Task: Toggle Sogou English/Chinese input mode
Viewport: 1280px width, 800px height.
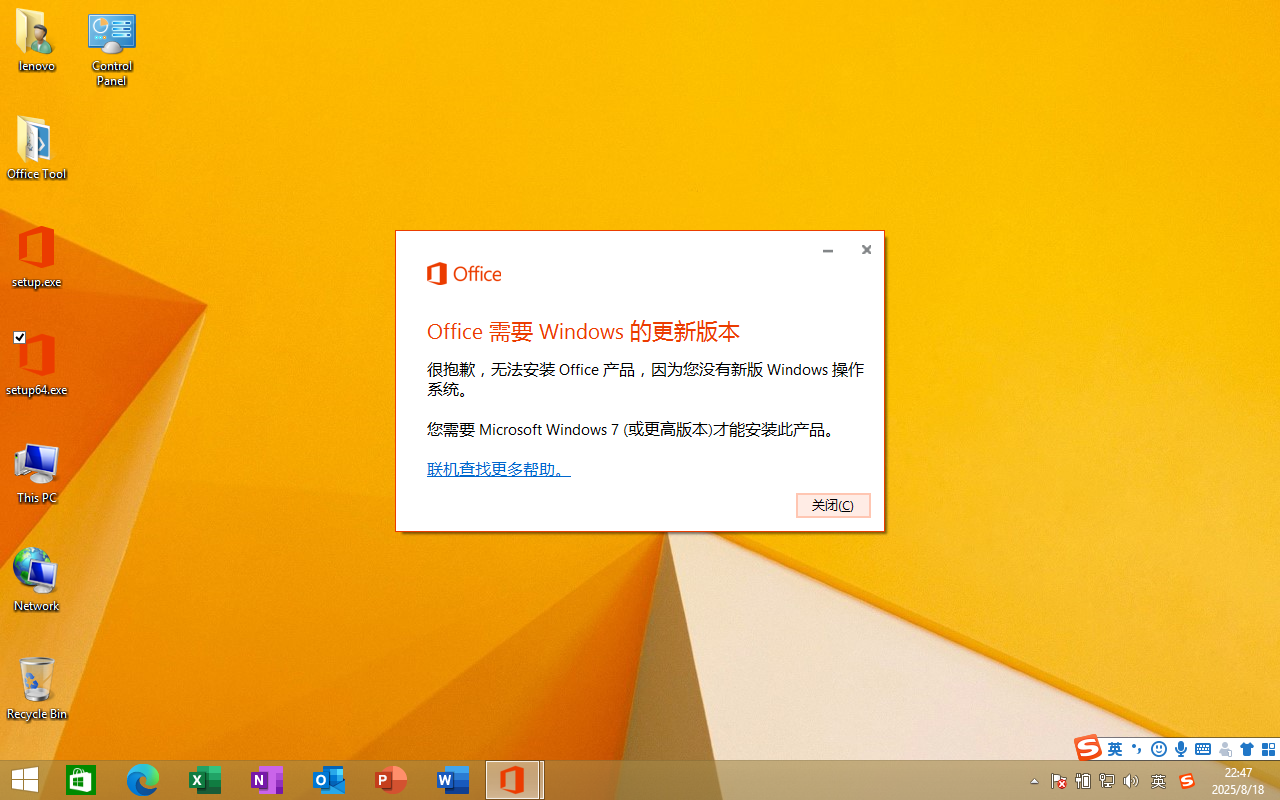Action: pos(1114,749)
